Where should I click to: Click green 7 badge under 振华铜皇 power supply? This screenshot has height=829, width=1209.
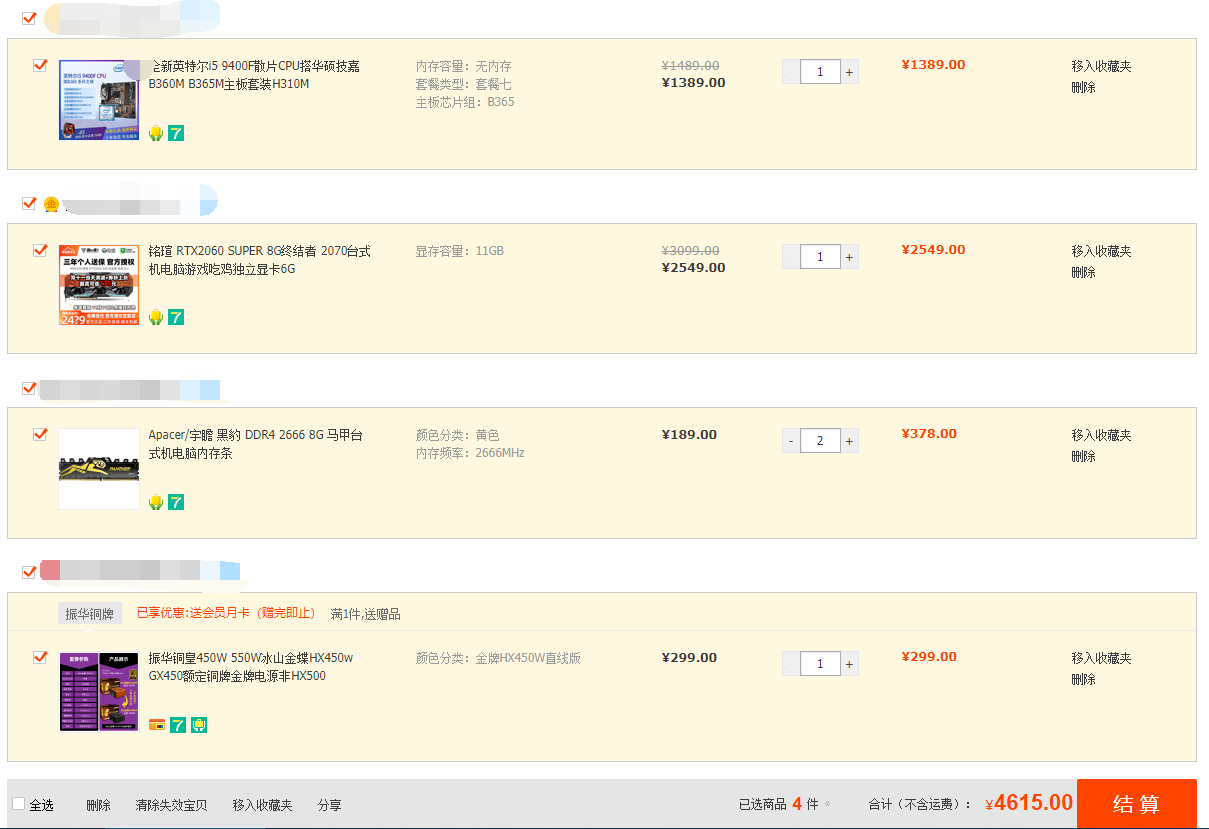click(178, 725)
